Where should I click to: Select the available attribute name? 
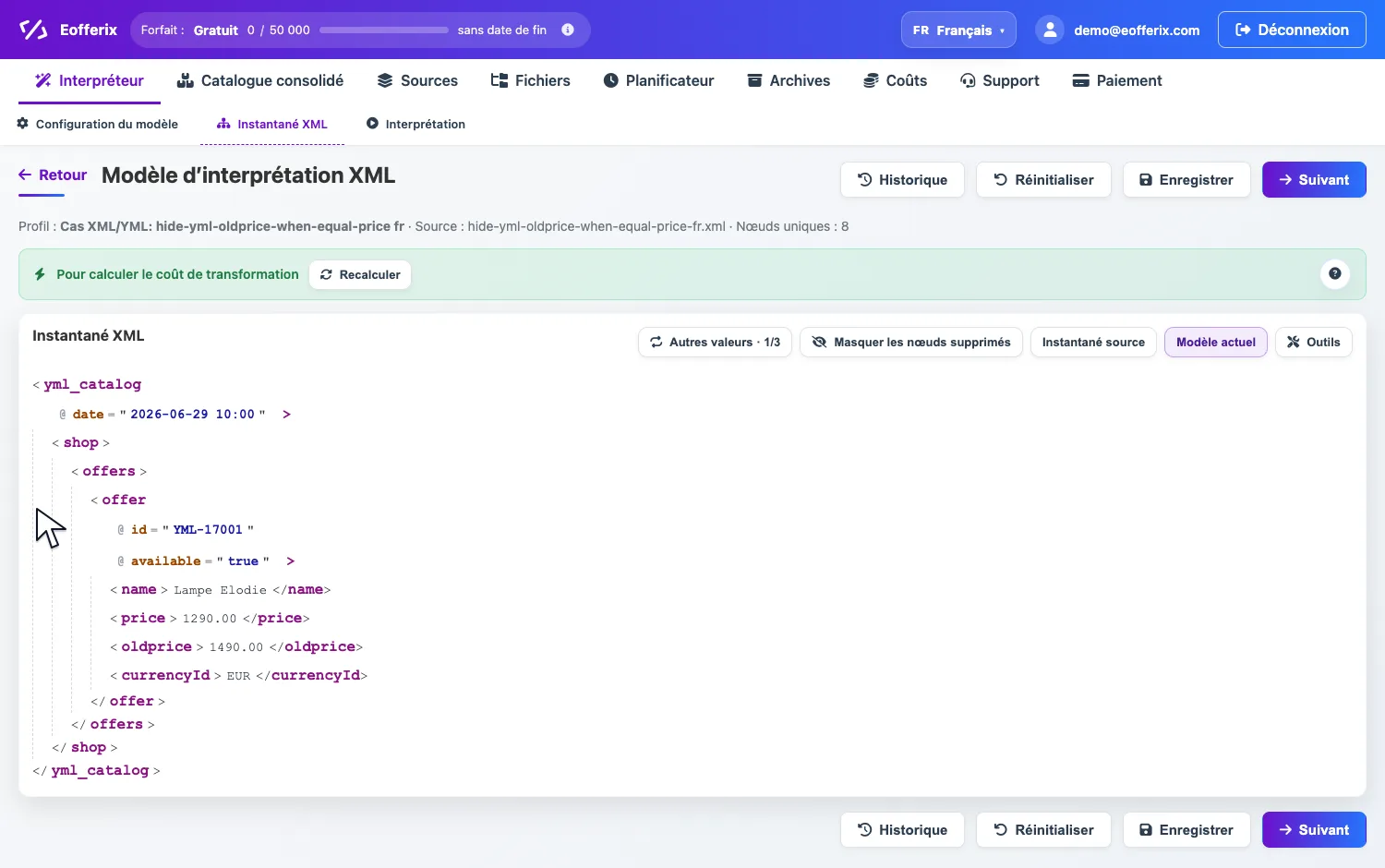point(165,561)
